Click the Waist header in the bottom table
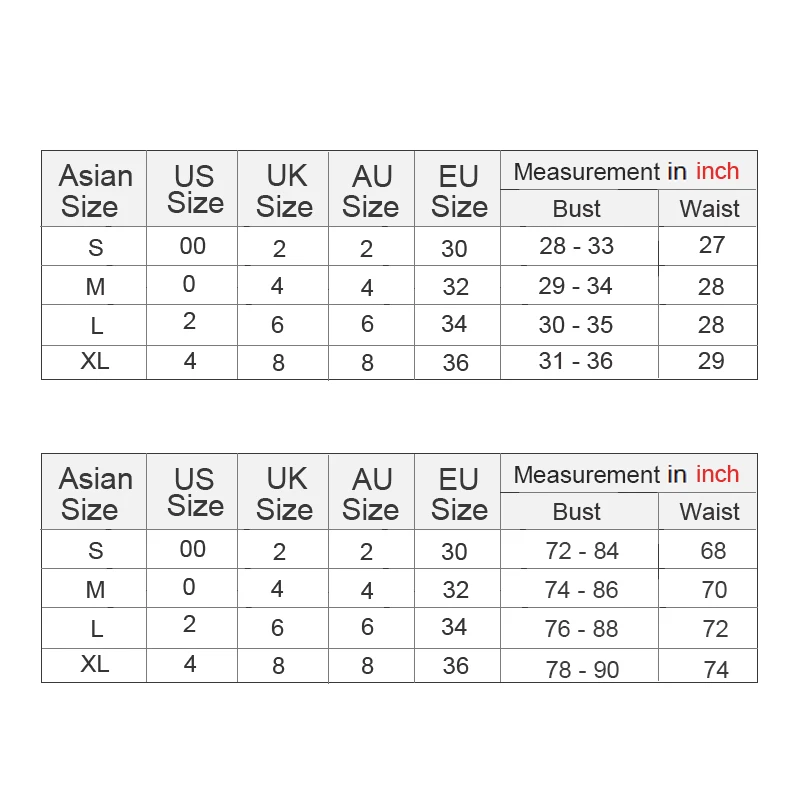Image resolution: width=800 pixels, height=800 pixels. click(x=708, y=511)
